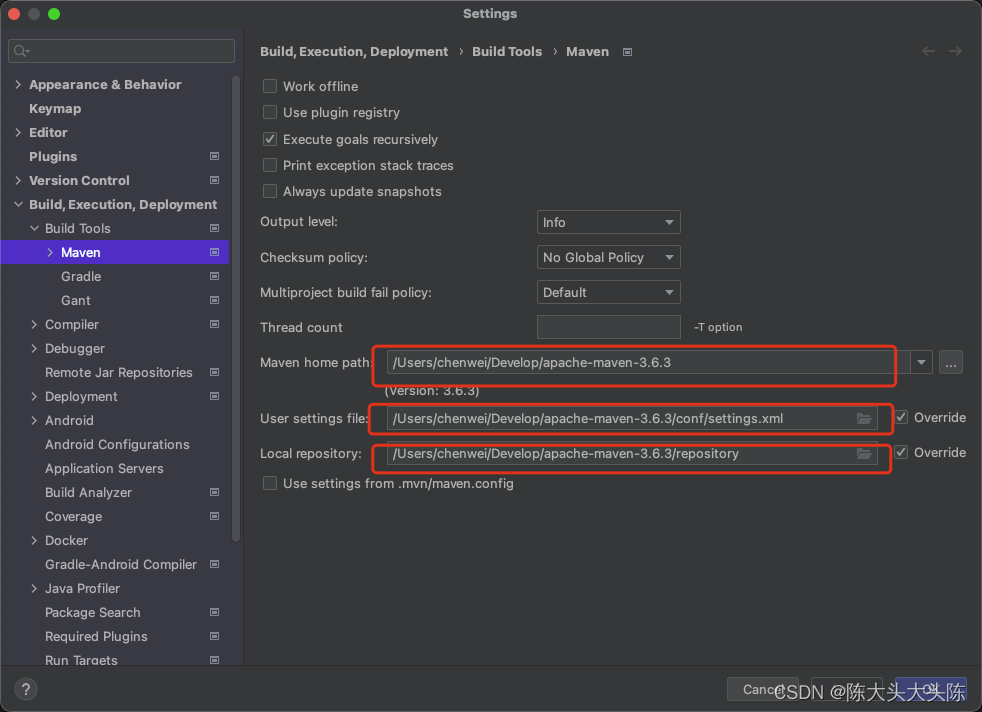Click project-level icon next to Package Search
The height and width of the screenshot is (712, 982).
(x=214, y=612)
